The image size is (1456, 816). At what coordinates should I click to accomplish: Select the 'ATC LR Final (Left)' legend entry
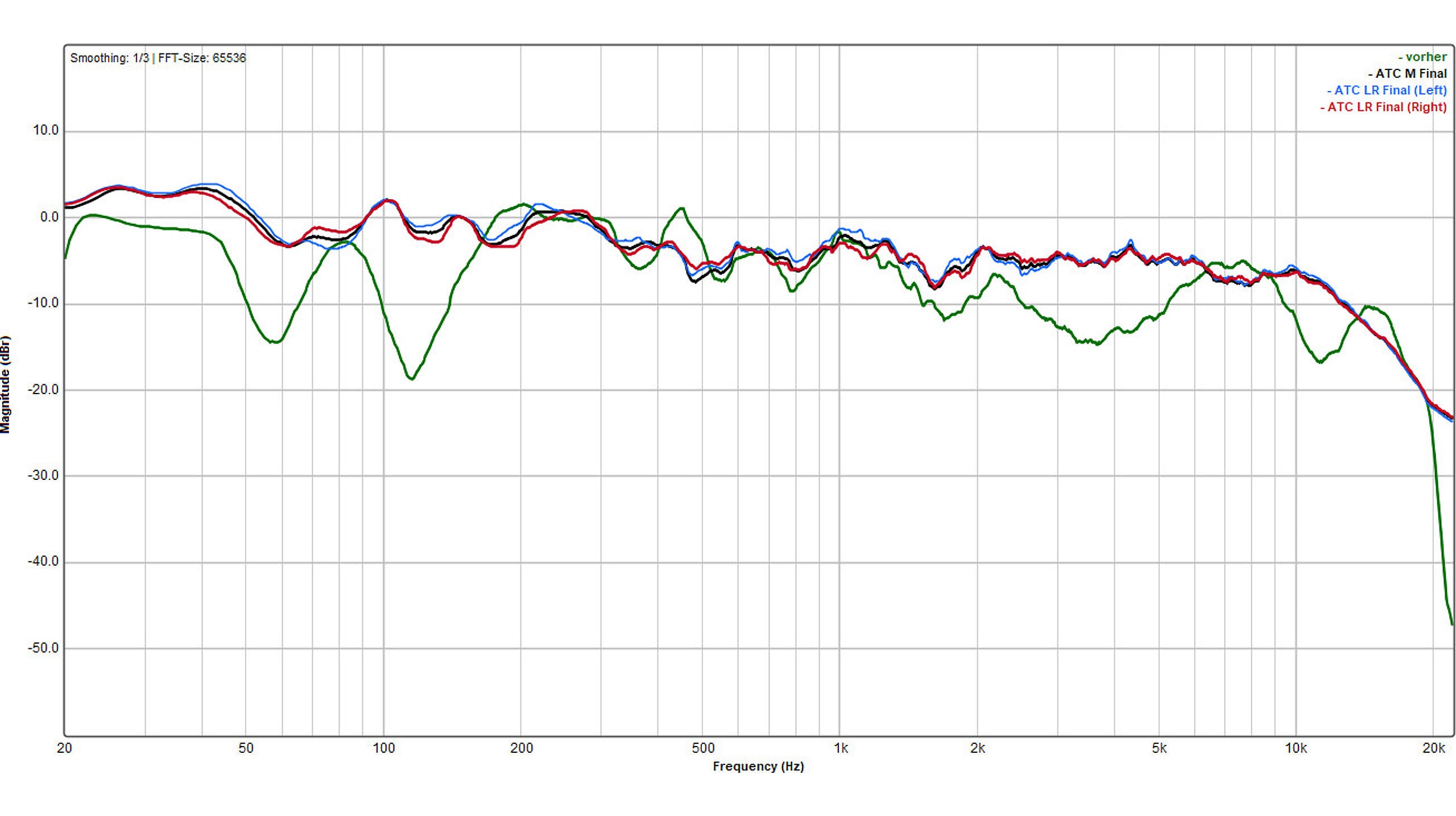point(1387,90)
